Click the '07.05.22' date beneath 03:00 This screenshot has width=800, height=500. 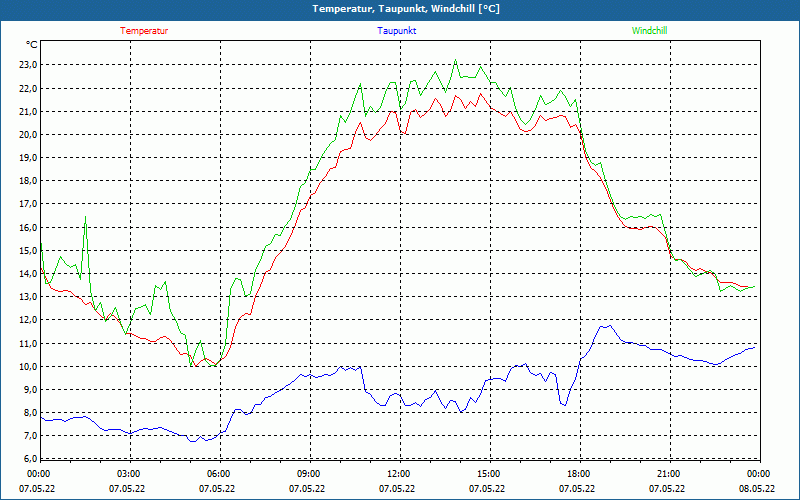pos(127,489)
